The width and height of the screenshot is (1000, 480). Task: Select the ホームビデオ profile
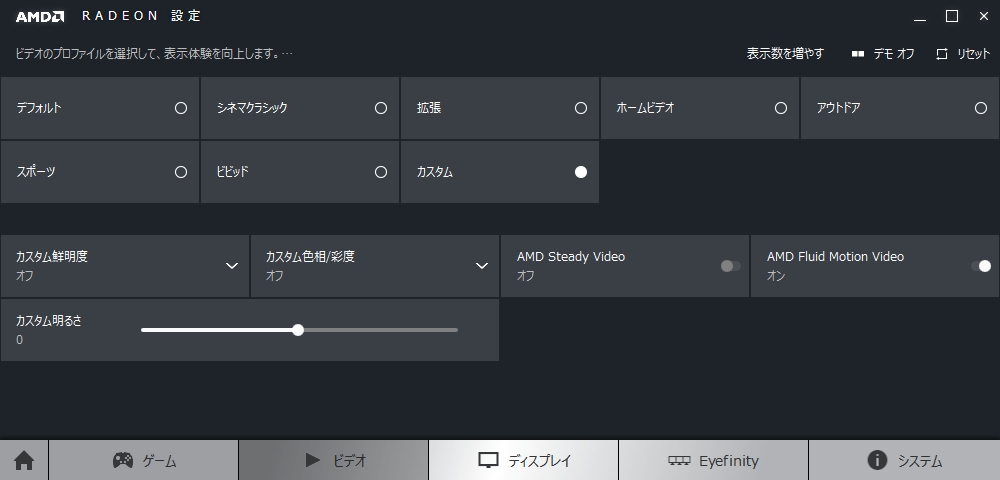point(700,108)
